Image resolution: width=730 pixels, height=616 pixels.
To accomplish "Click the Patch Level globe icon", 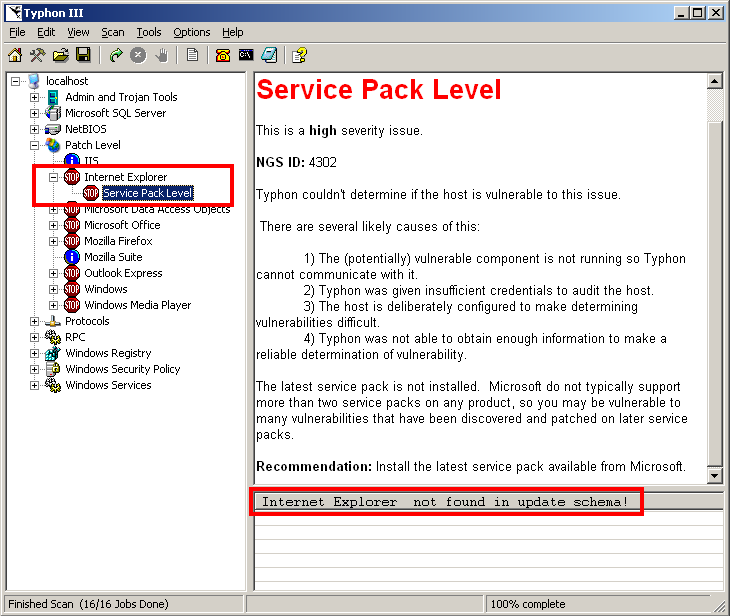I will (x=53, y=145).
